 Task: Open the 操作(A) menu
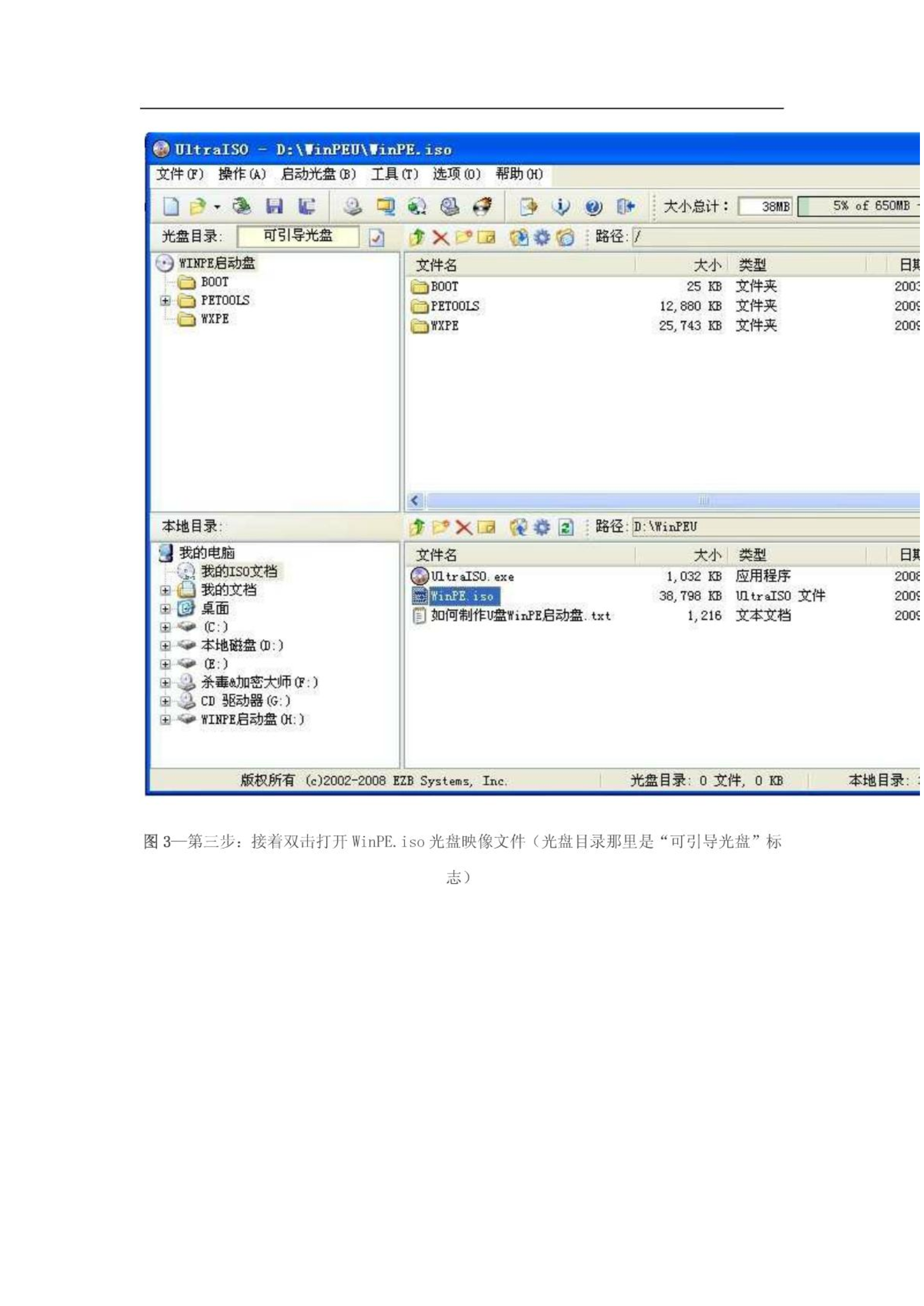click(243, 175)
